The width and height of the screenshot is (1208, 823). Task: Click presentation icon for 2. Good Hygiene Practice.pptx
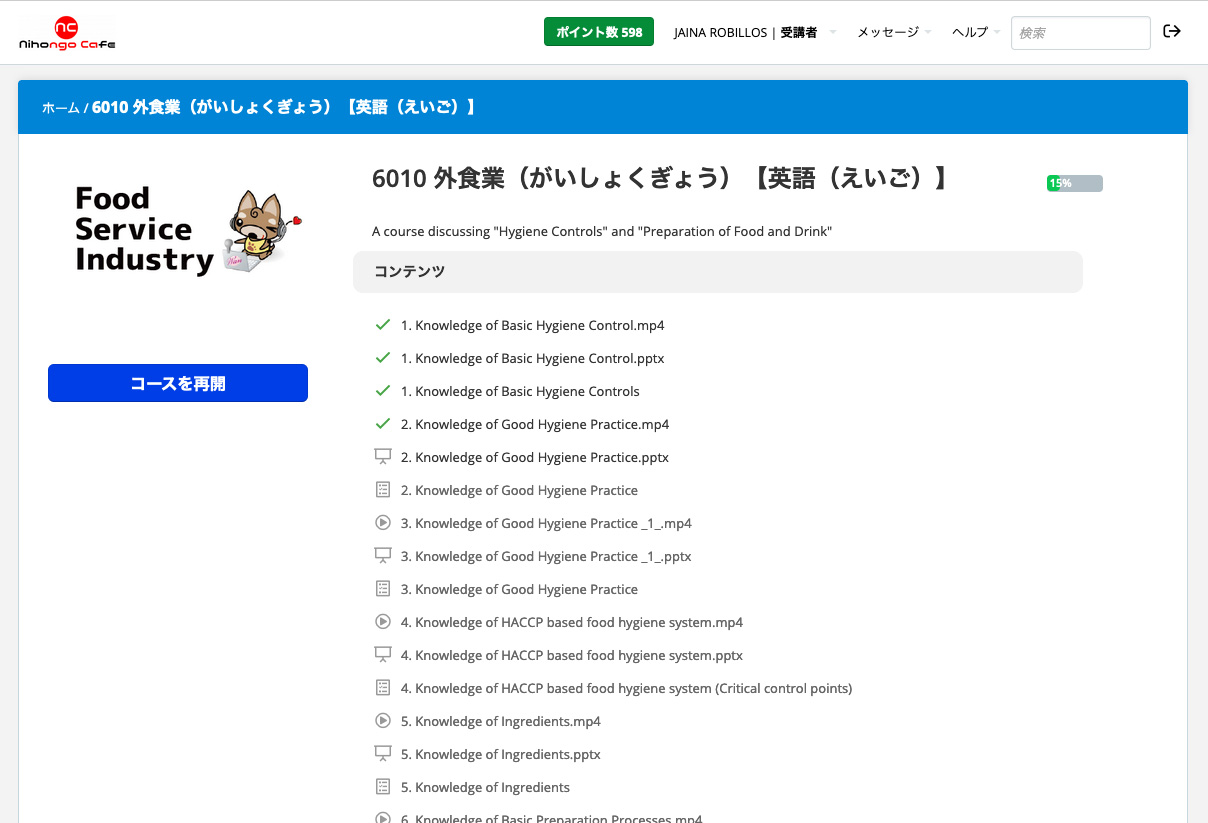pyautogui.click(x=382, y=457)
